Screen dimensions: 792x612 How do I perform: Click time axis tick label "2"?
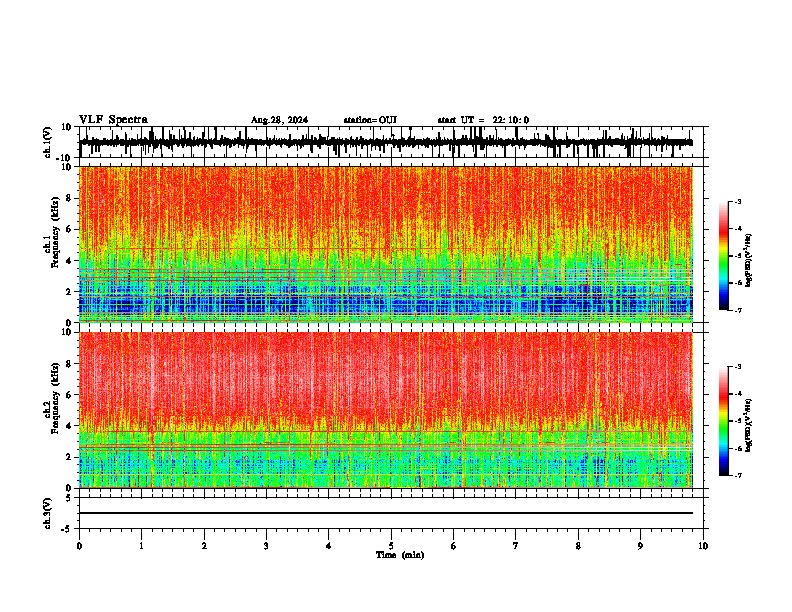(204, 546)
